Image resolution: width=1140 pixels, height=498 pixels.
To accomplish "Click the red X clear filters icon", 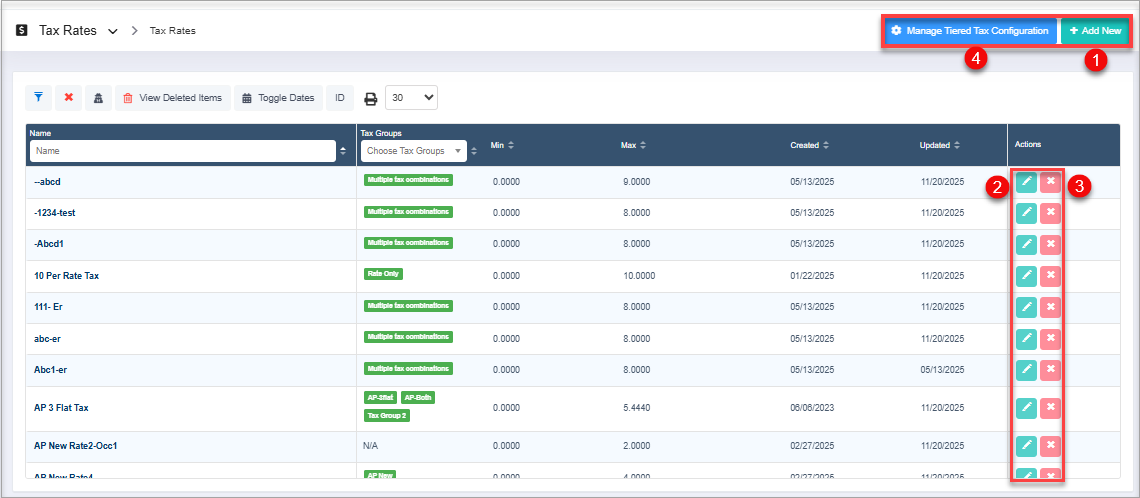I will click(68, 98).
